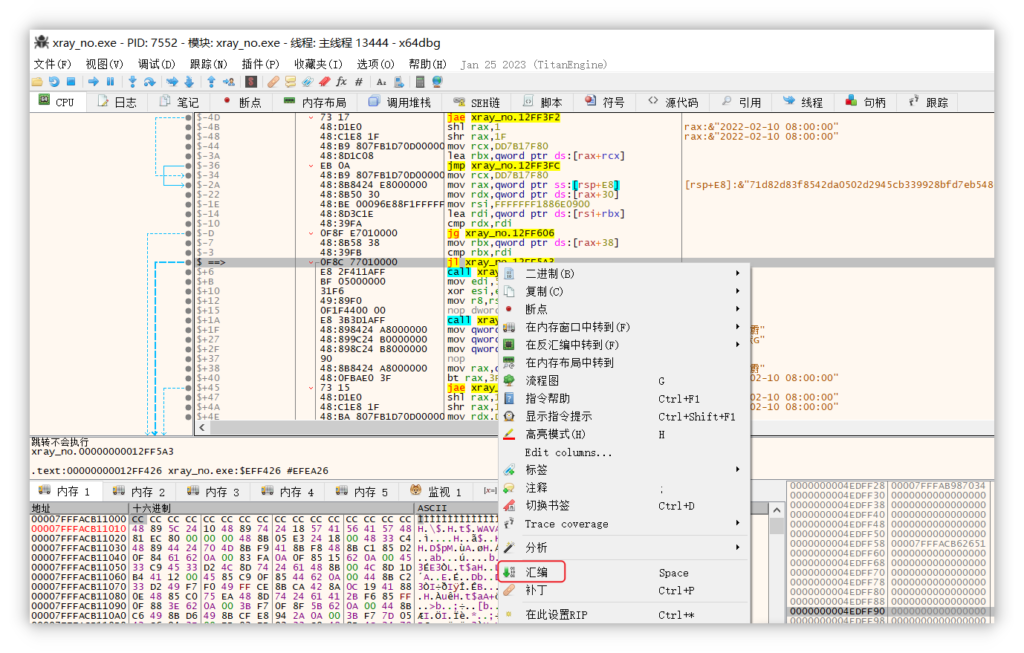1024x653 pixels.
Task: Click the globe check-updates toolbar icon
Action: [x=438, y=82]
